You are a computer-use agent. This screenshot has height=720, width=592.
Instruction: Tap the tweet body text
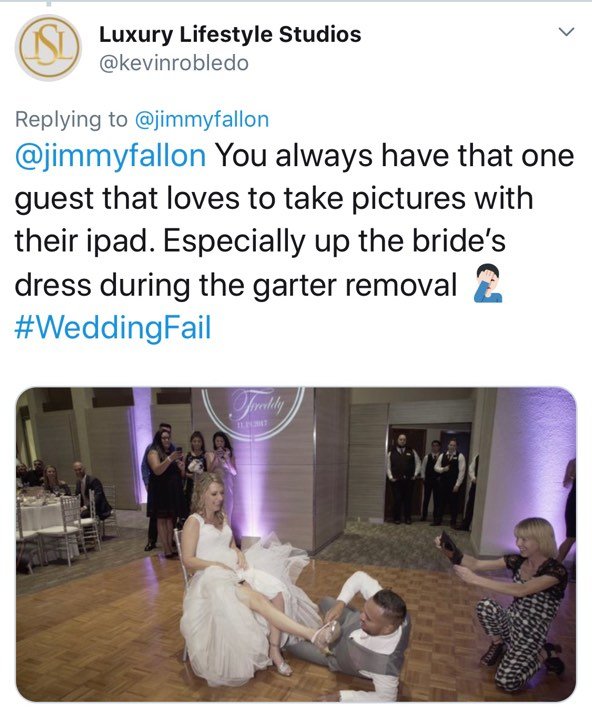click(294, 242)
